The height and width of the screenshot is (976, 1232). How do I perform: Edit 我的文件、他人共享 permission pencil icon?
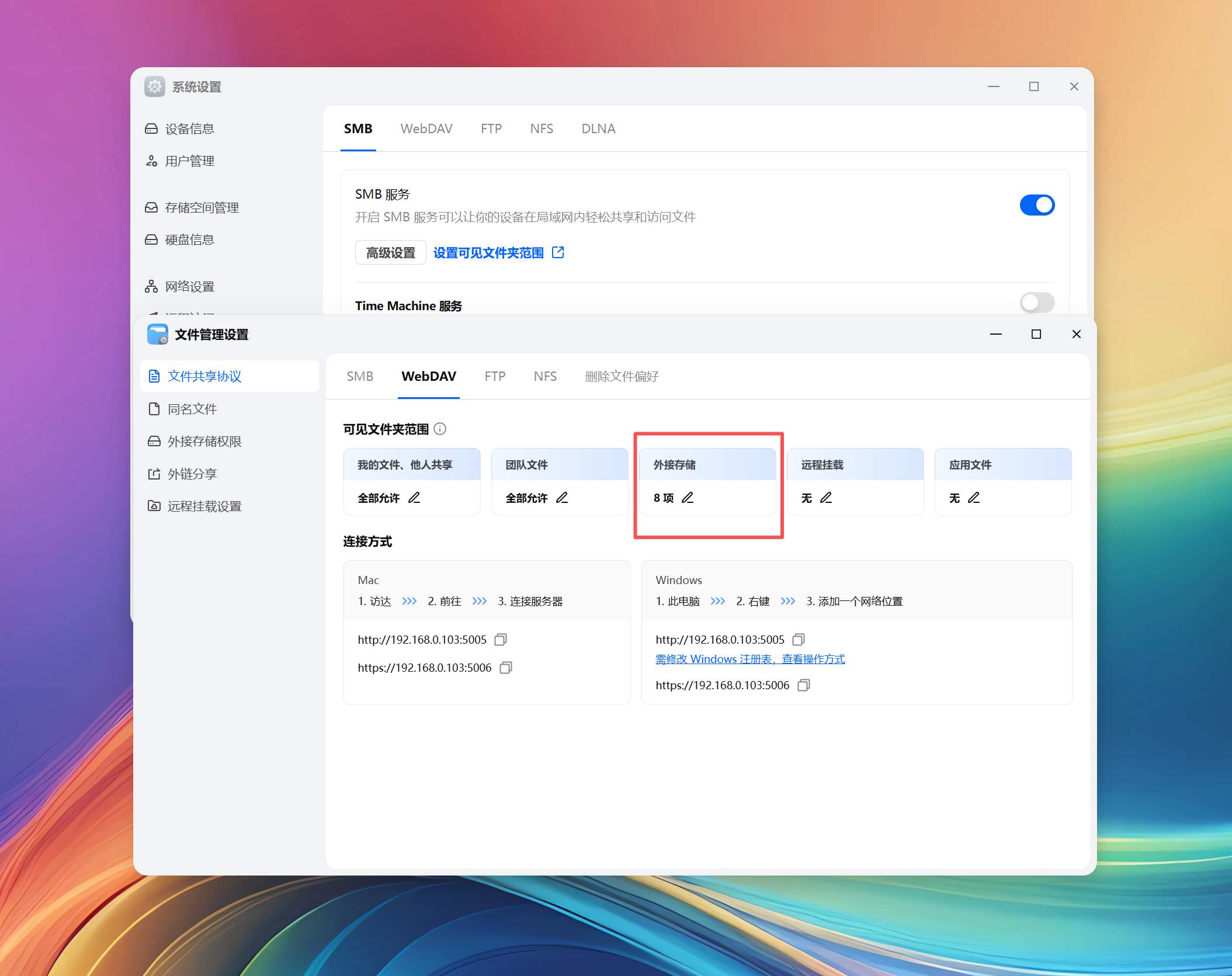(x=414, y=498)
